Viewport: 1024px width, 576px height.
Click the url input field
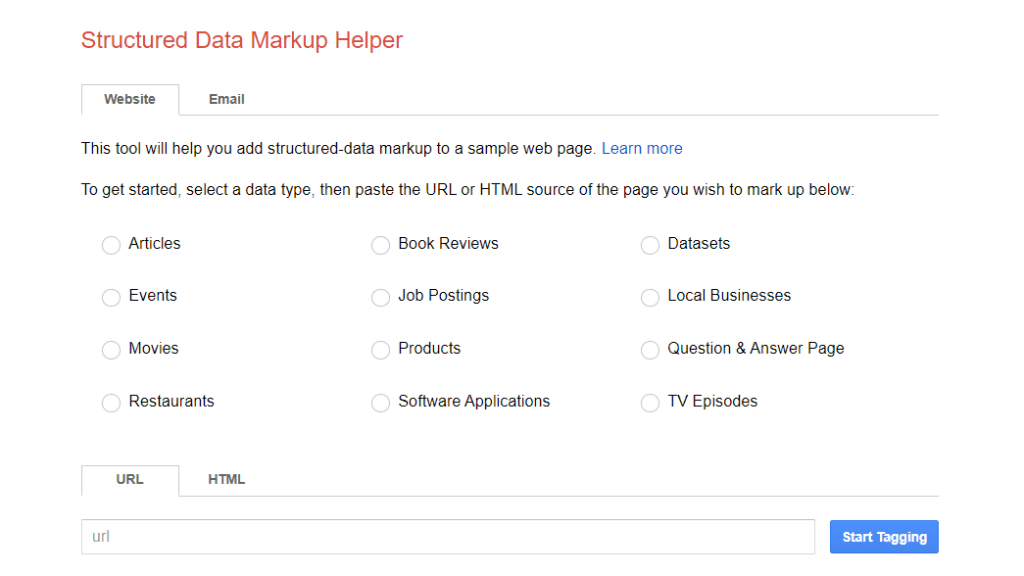tap(448, 537)
